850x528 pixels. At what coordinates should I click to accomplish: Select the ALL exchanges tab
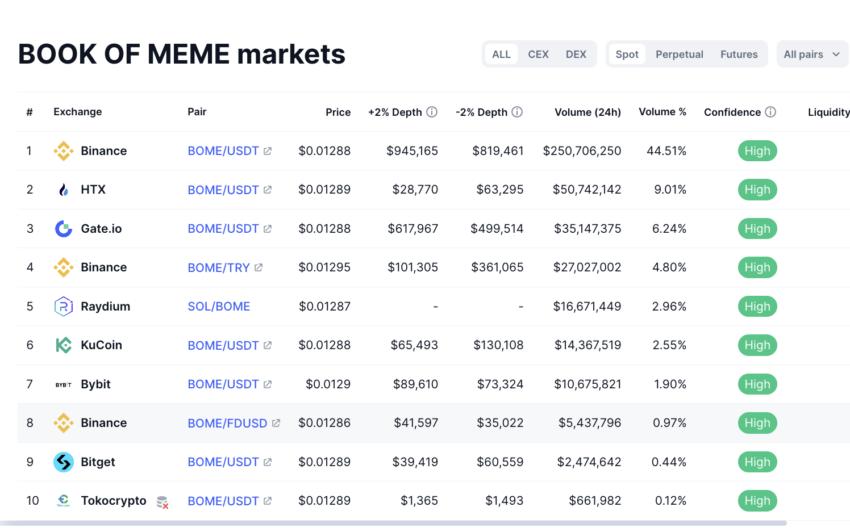coord(501,54)
